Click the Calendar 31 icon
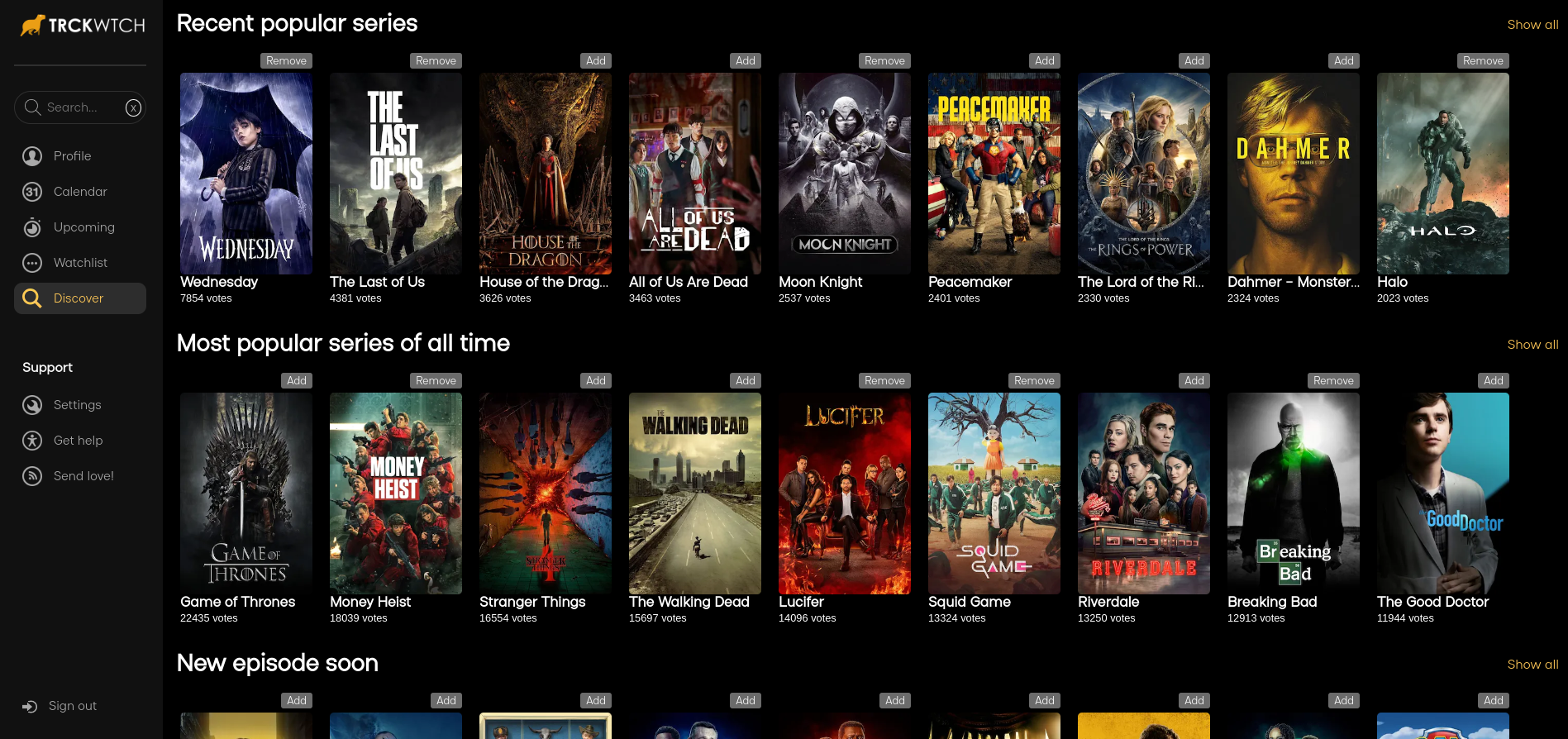 pos(32,192)
